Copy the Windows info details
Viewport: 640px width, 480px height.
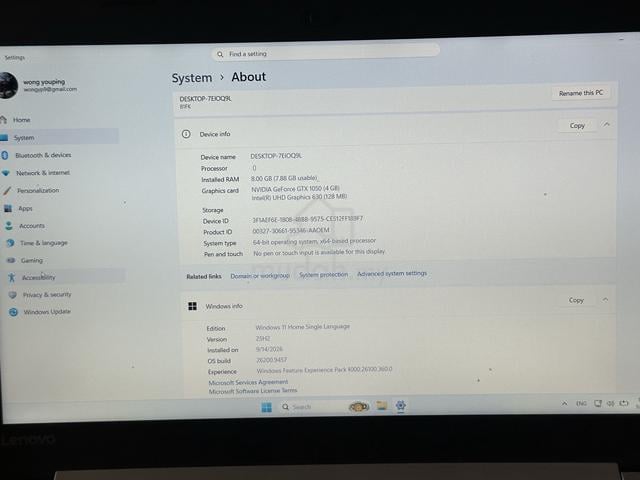[576, 300]
